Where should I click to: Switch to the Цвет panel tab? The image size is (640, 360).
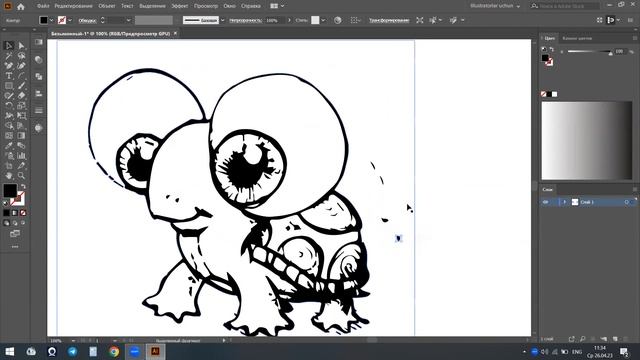pos(550,38)
